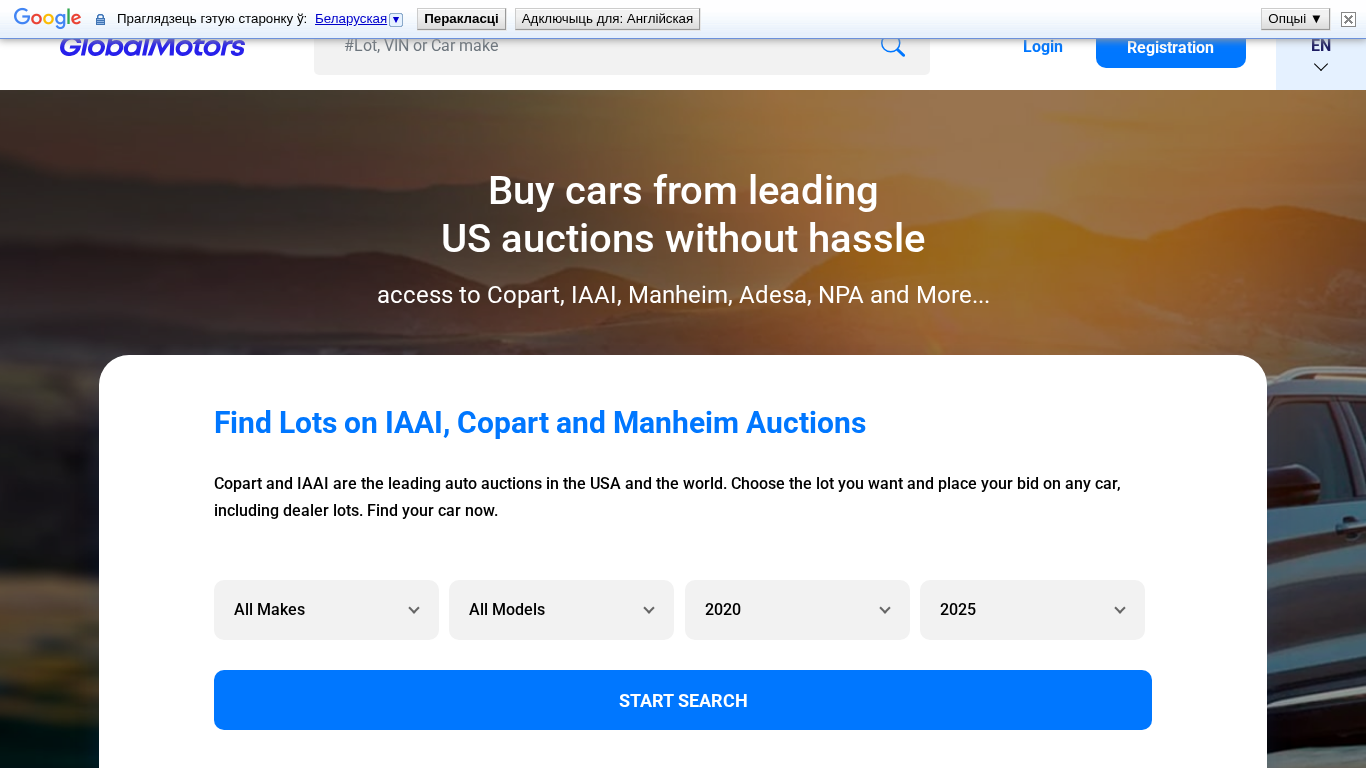Click the magnifying glass search icon

(892, 47)
